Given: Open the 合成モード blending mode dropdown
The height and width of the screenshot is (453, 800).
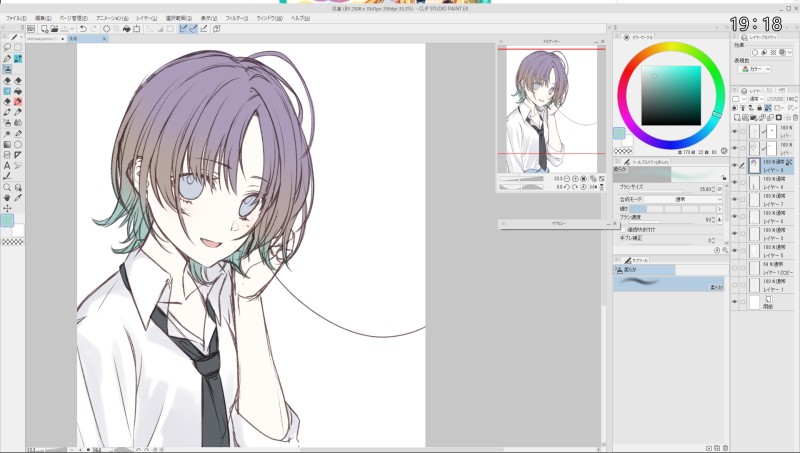Looking at the screenshot, I should 684,199.
